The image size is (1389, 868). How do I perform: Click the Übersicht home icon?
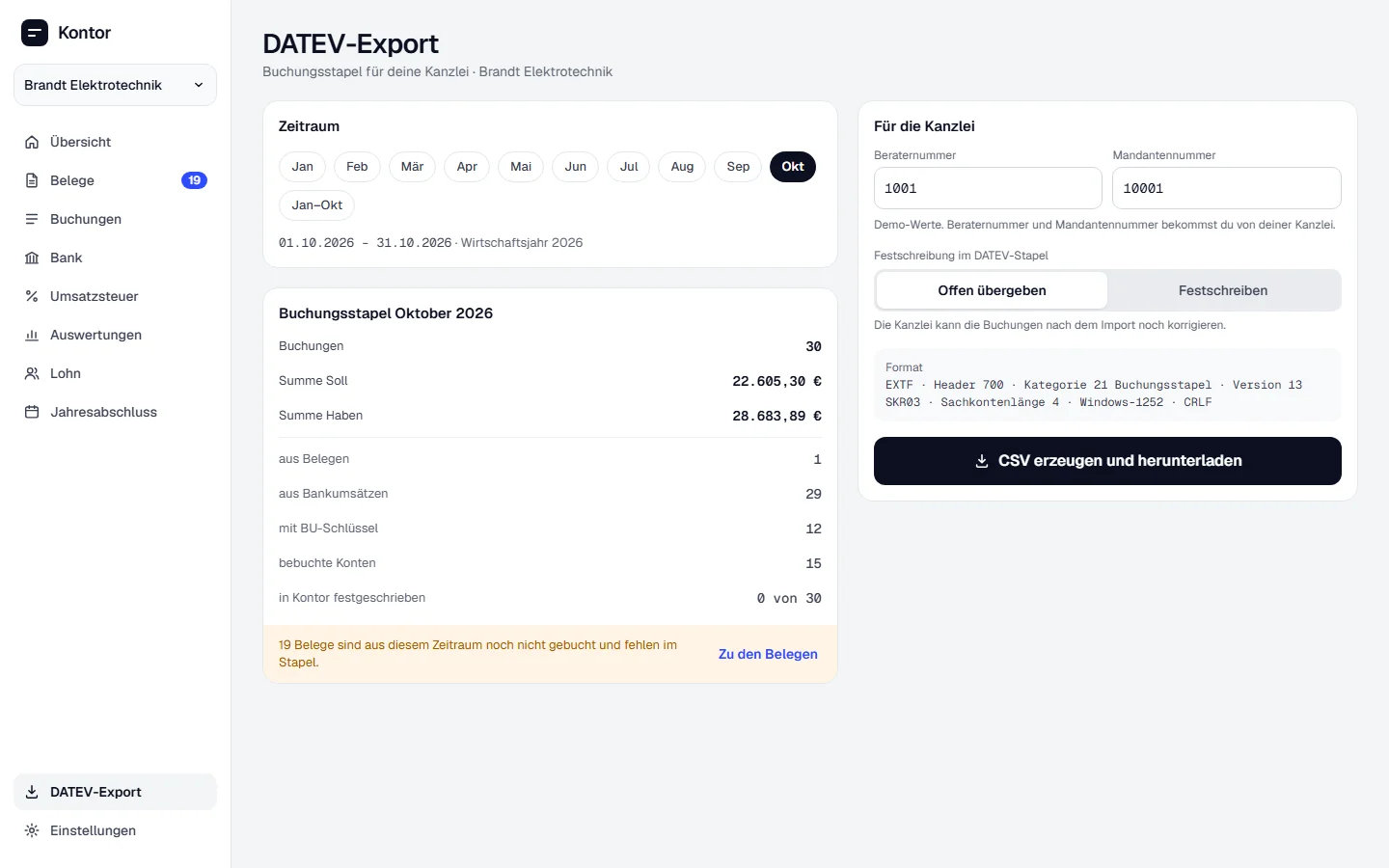click(32, 142)
